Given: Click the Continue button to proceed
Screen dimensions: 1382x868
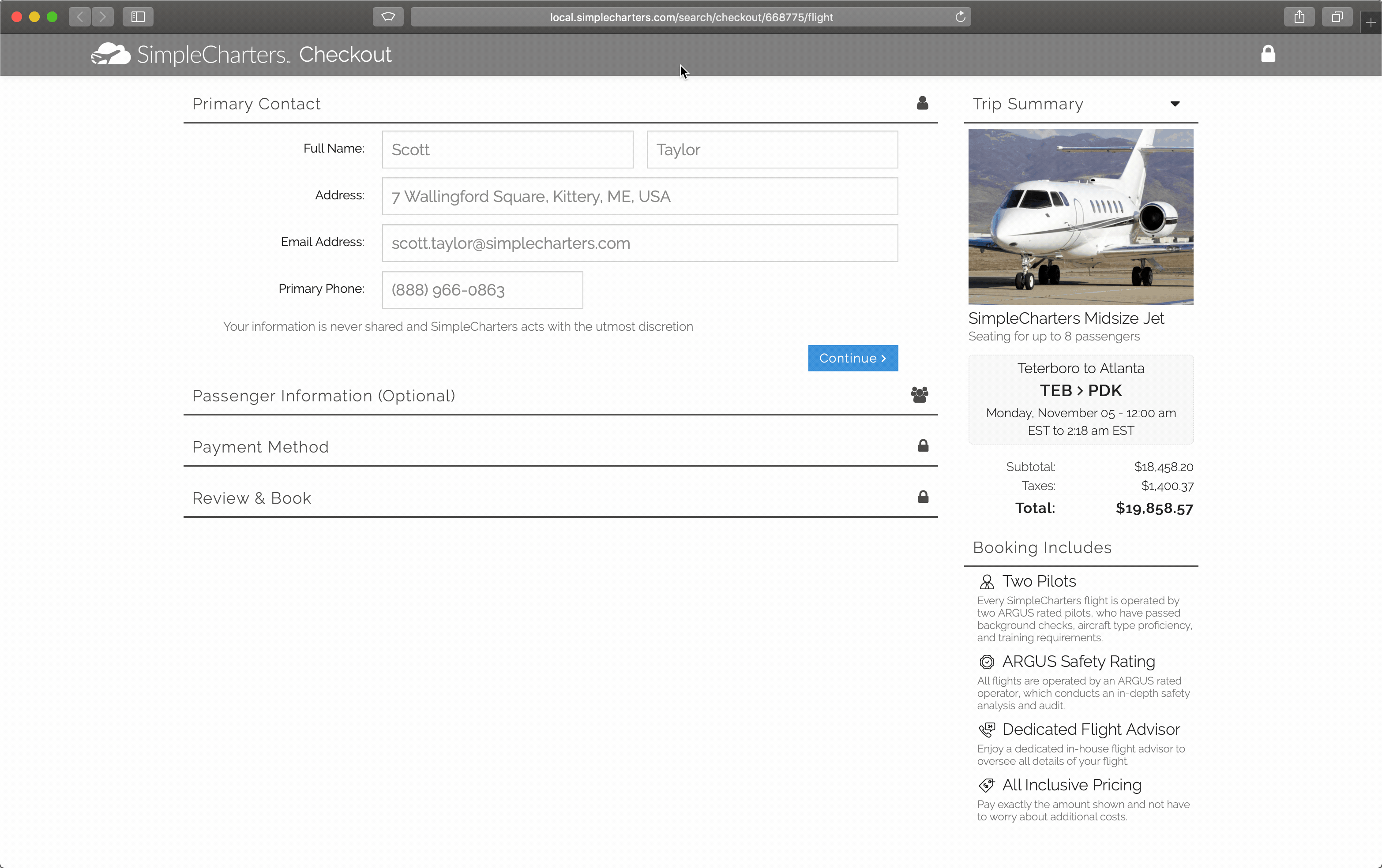Looking at the screenshot, I should click(852, 358).
